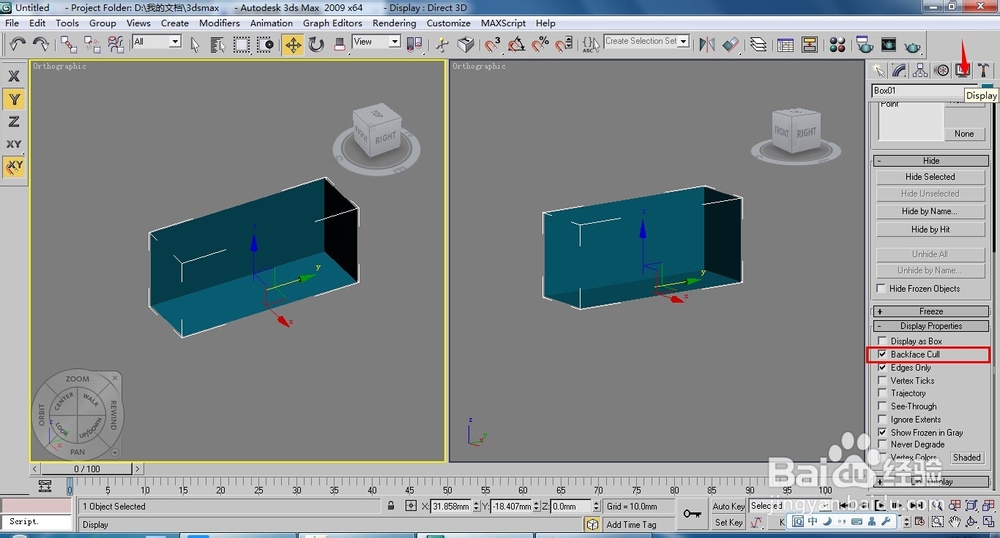
Task: Toggle the Edges Only checkbox
Action: 882,368
